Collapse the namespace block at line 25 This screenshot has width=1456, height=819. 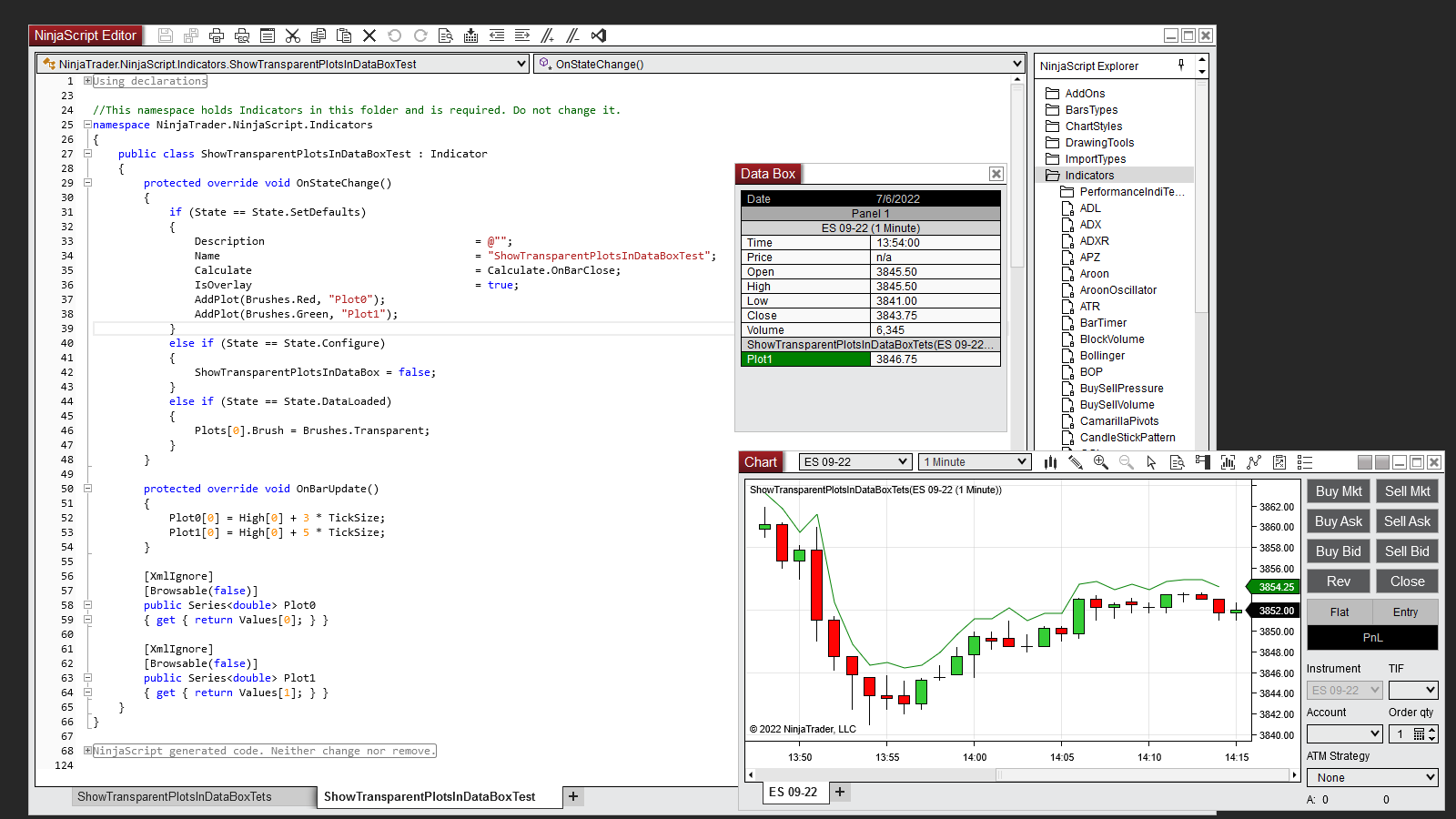(x=87, y=125)
